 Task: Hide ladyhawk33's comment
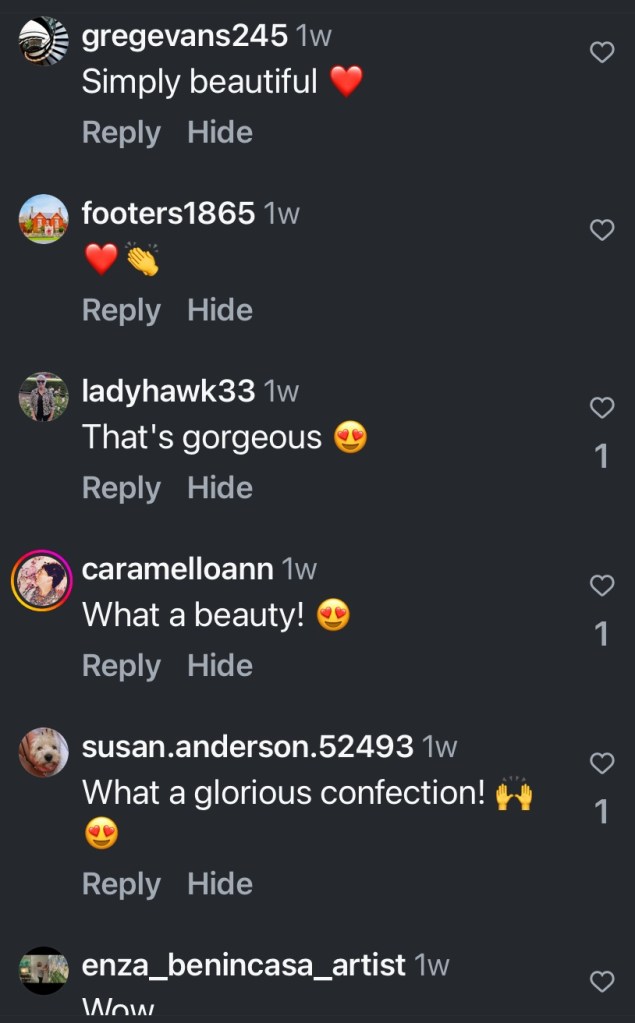point(220,488)
